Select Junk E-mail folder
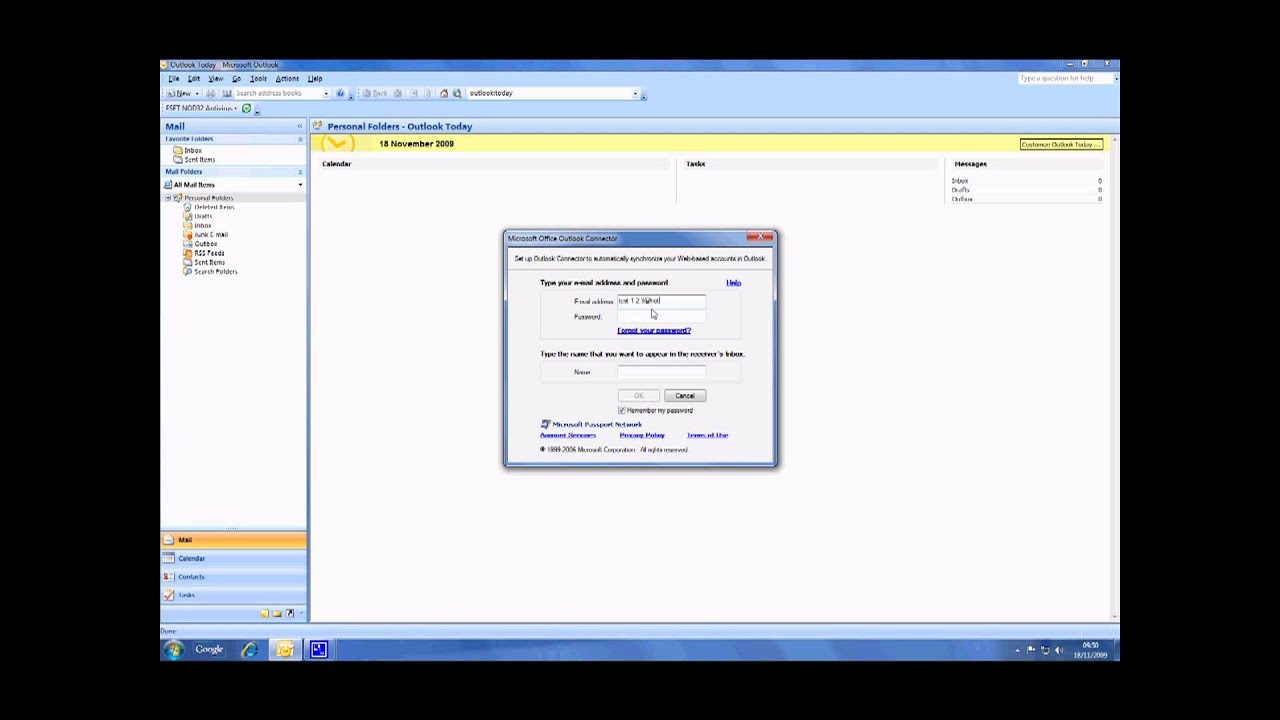 (211, 235)
